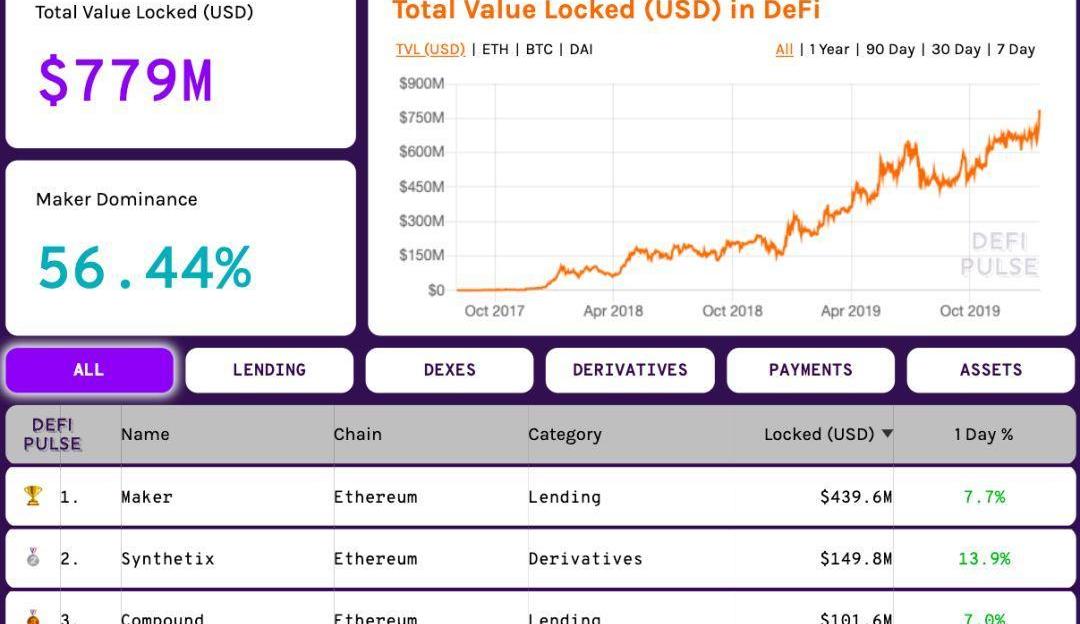
Task: Display chart in TVL (USD)
Action: pyautogui.click(x=430, y=49)
